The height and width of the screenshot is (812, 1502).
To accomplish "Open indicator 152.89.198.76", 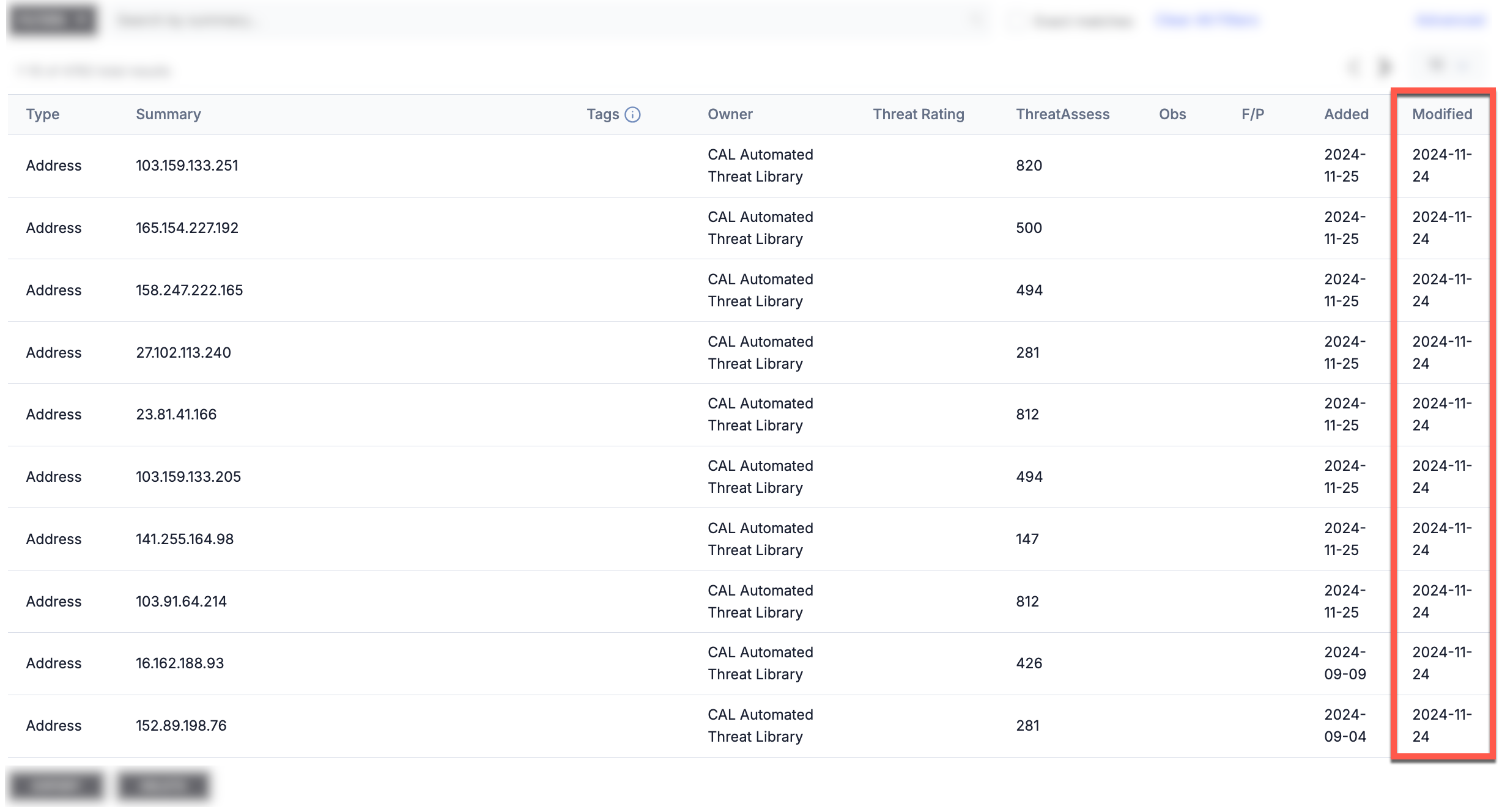I will point(181,726).
